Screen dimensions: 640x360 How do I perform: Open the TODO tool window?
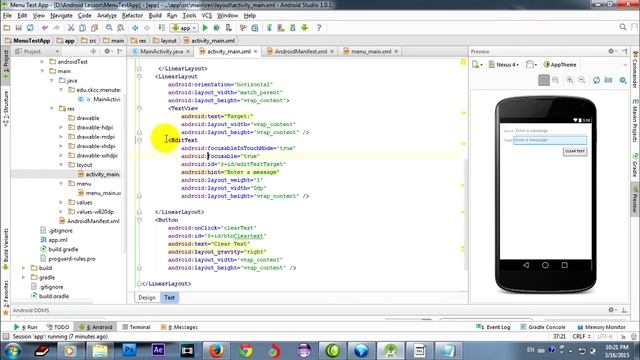[58, 327]
